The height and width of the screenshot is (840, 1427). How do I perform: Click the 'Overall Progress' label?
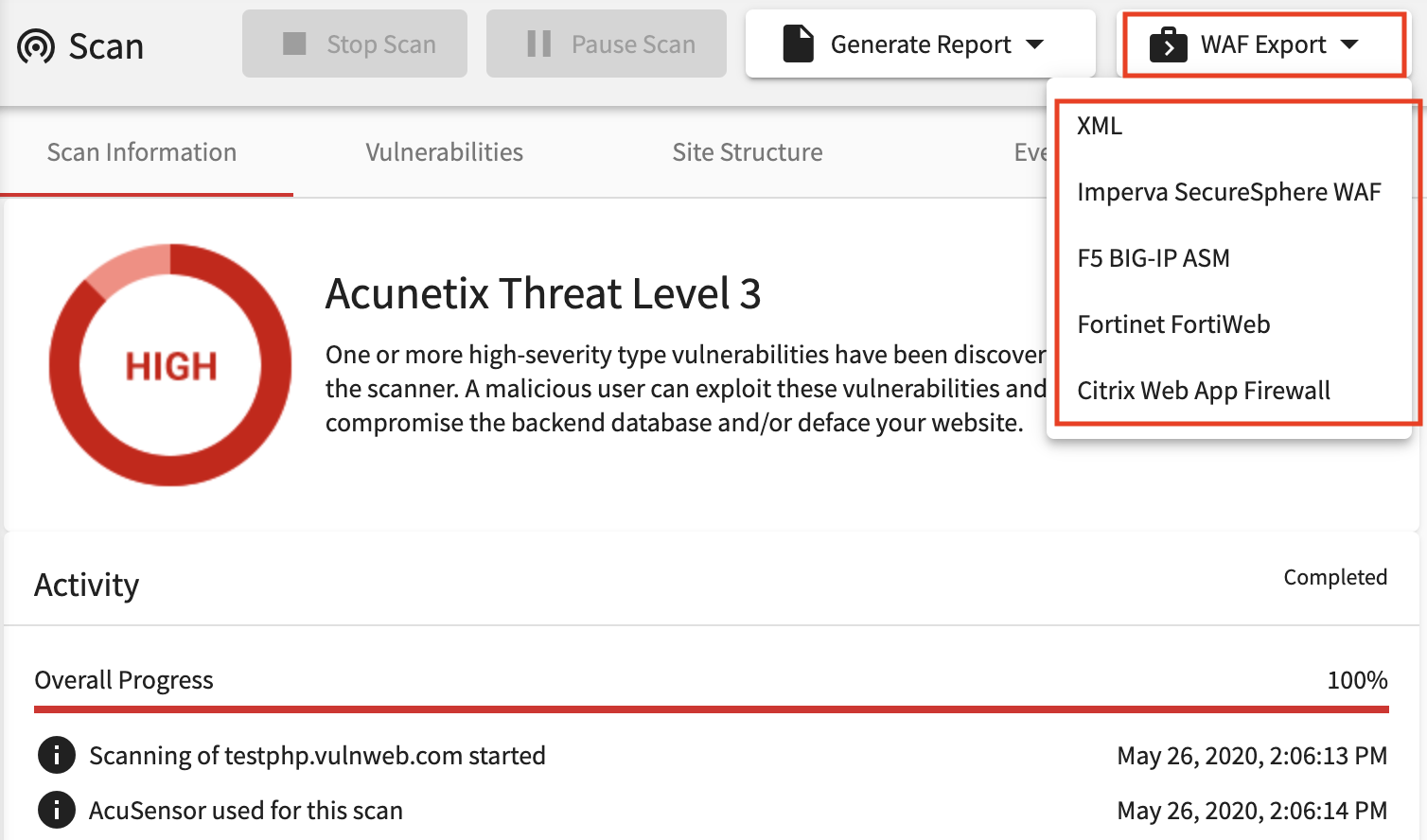coord(124,680)
